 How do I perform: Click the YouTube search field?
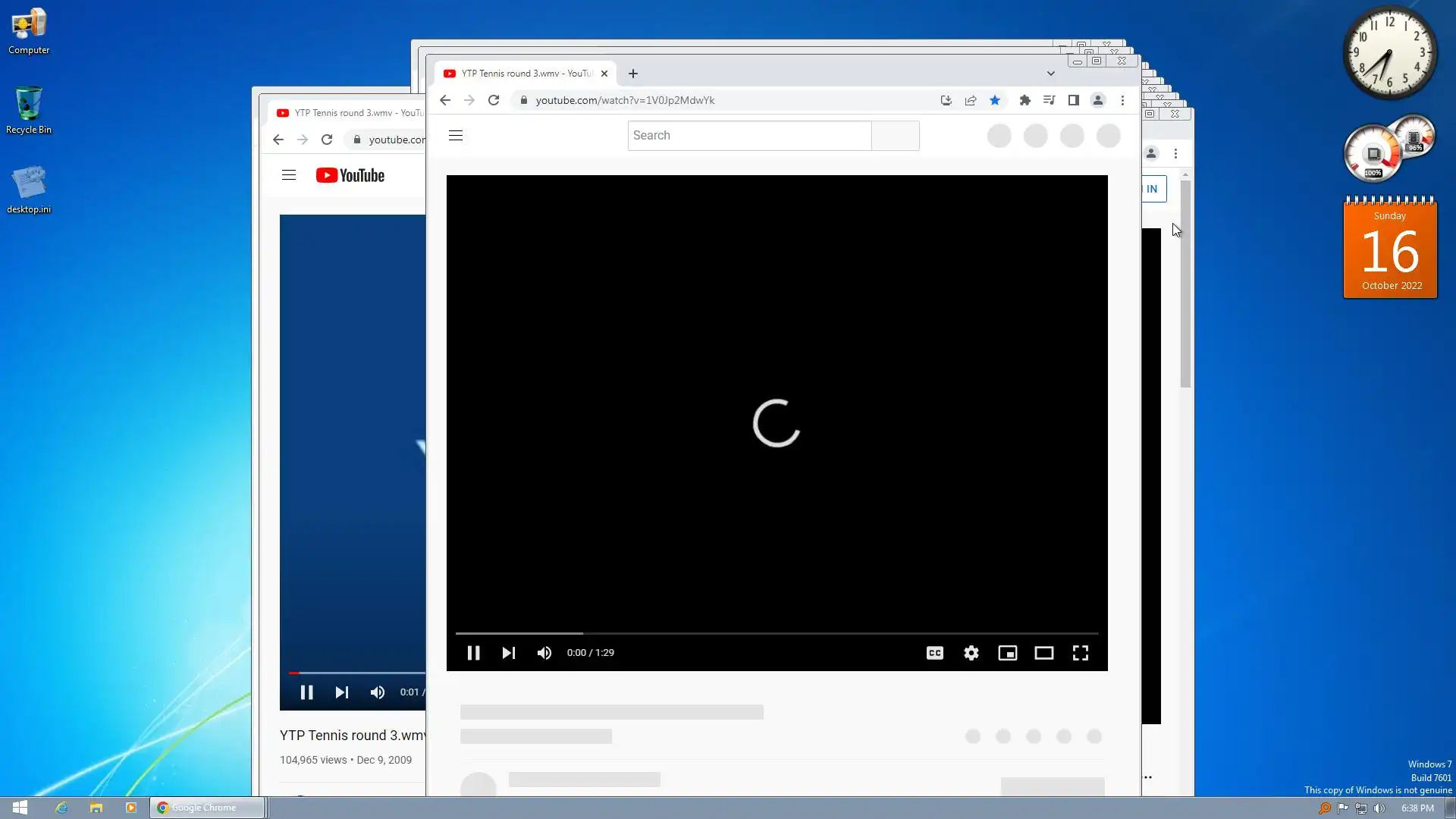pyautogui.click(x=749, y=136)
